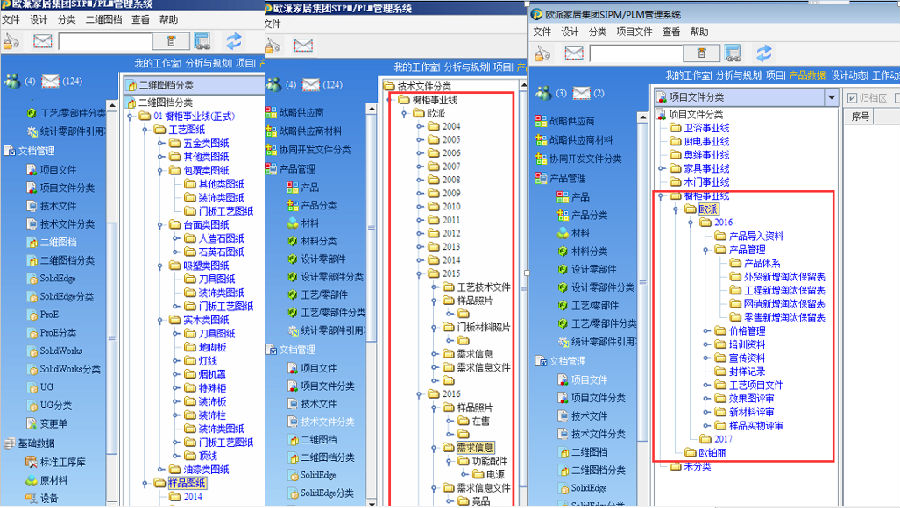Click the search input field in the rightmost toolbar
Screen dimensions: 900x508
652,53
